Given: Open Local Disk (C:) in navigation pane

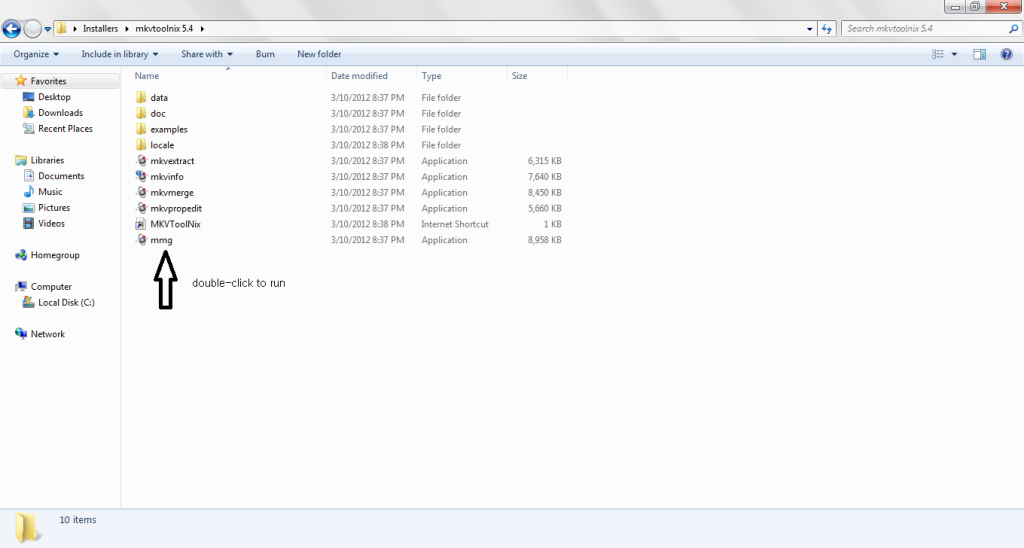Looking at the screenshot, I should [x=66, y=302].
